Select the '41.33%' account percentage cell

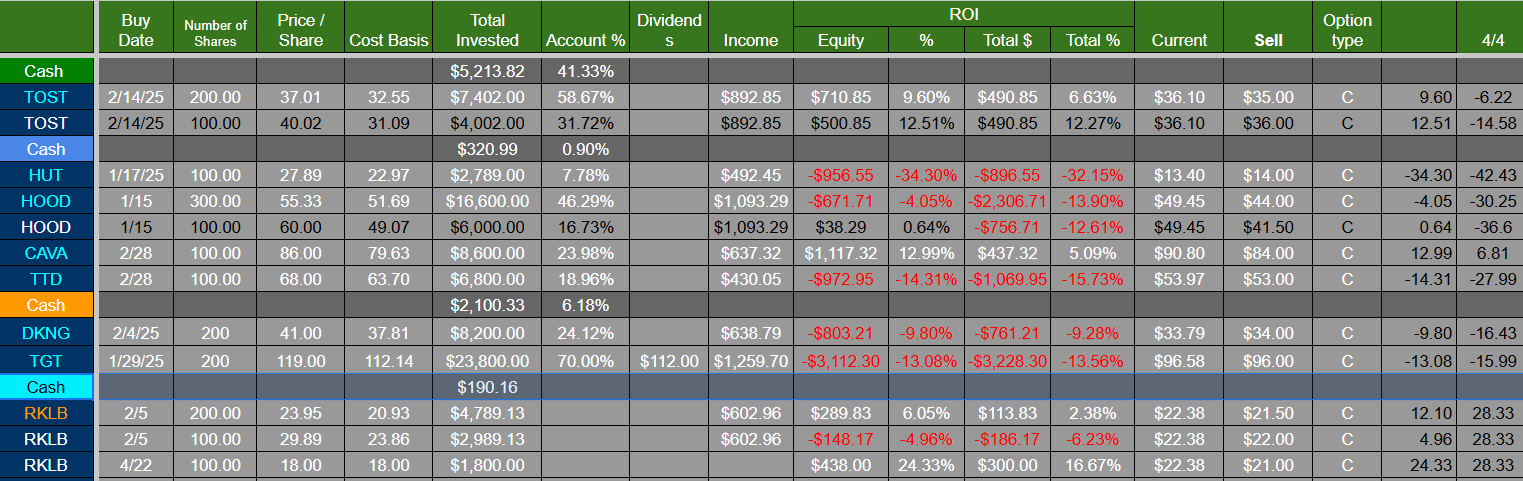click(x=585, y=71)
